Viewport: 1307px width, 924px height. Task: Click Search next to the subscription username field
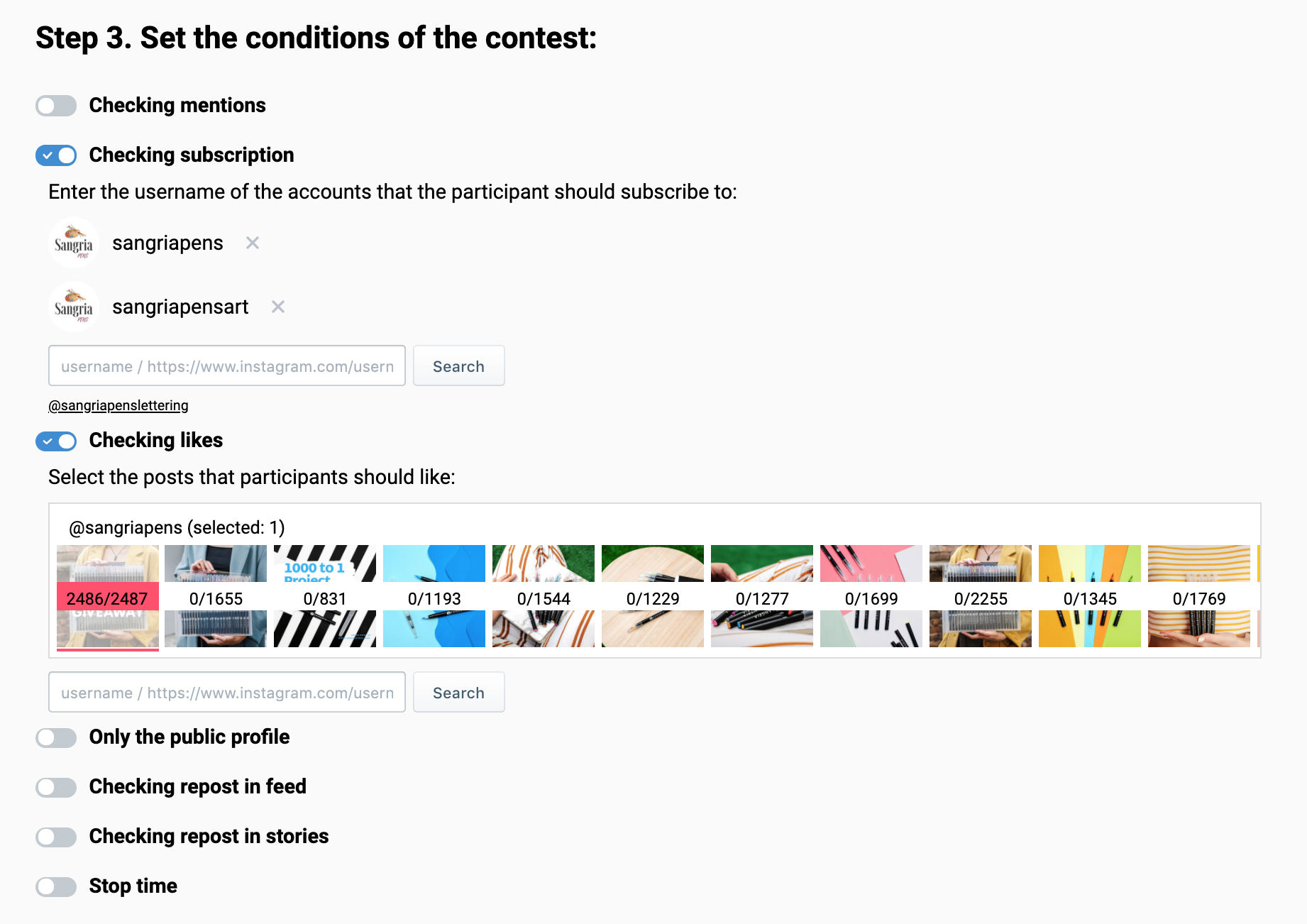(458, 366)
